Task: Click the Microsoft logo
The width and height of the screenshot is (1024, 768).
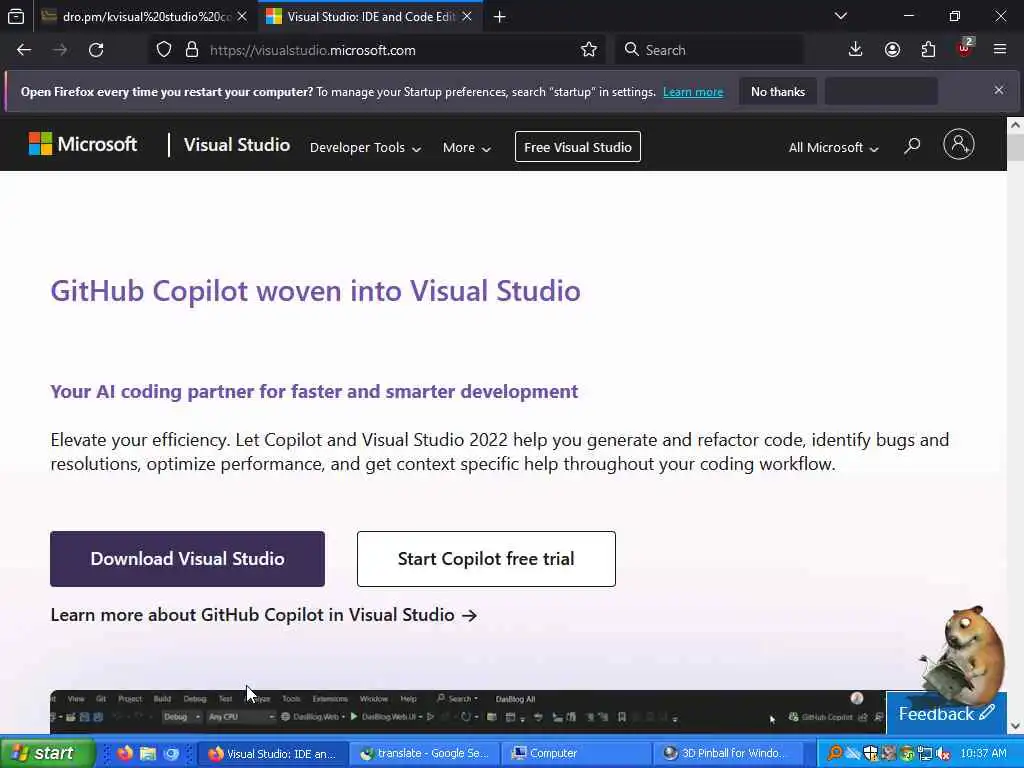Action: pyautogui.click(x=83, y=144)
